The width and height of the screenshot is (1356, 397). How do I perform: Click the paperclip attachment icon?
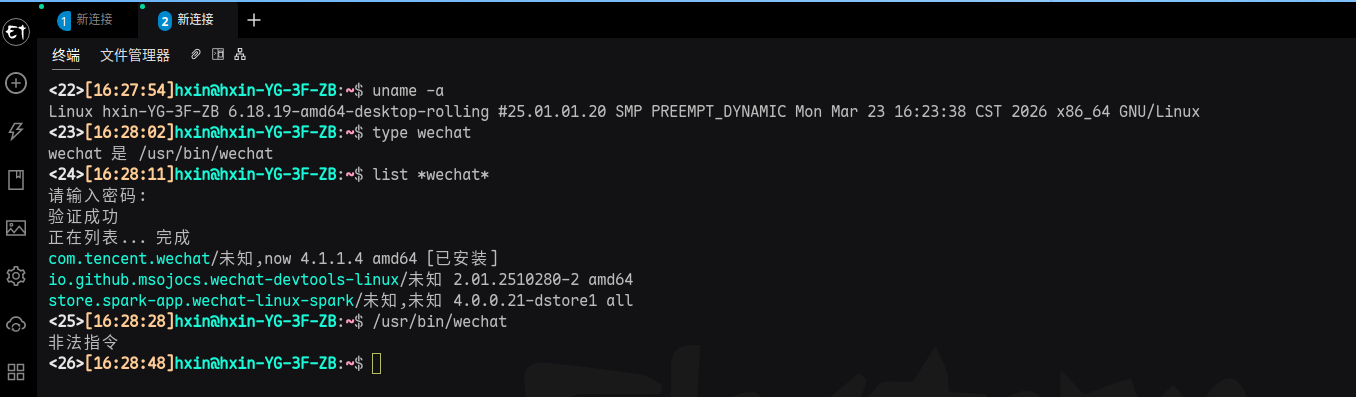coord(197,54)
